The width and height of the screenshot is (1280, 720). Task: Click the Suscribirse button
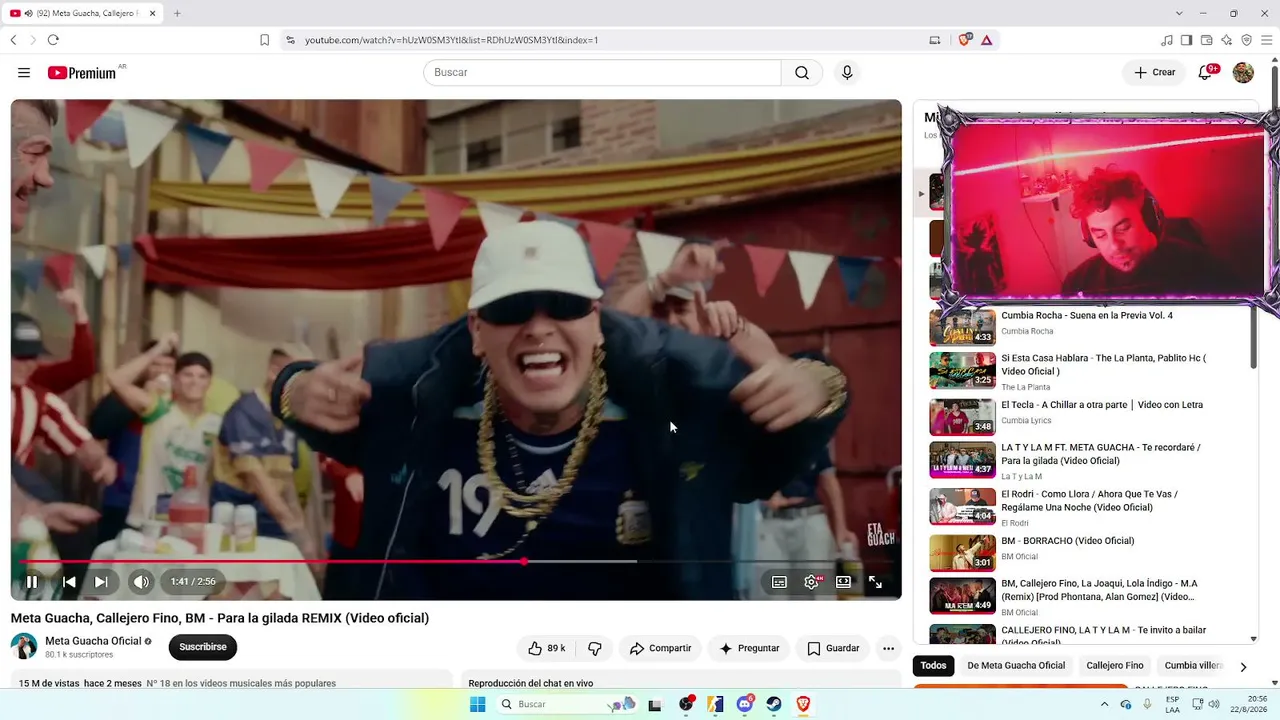pos(203,647)
